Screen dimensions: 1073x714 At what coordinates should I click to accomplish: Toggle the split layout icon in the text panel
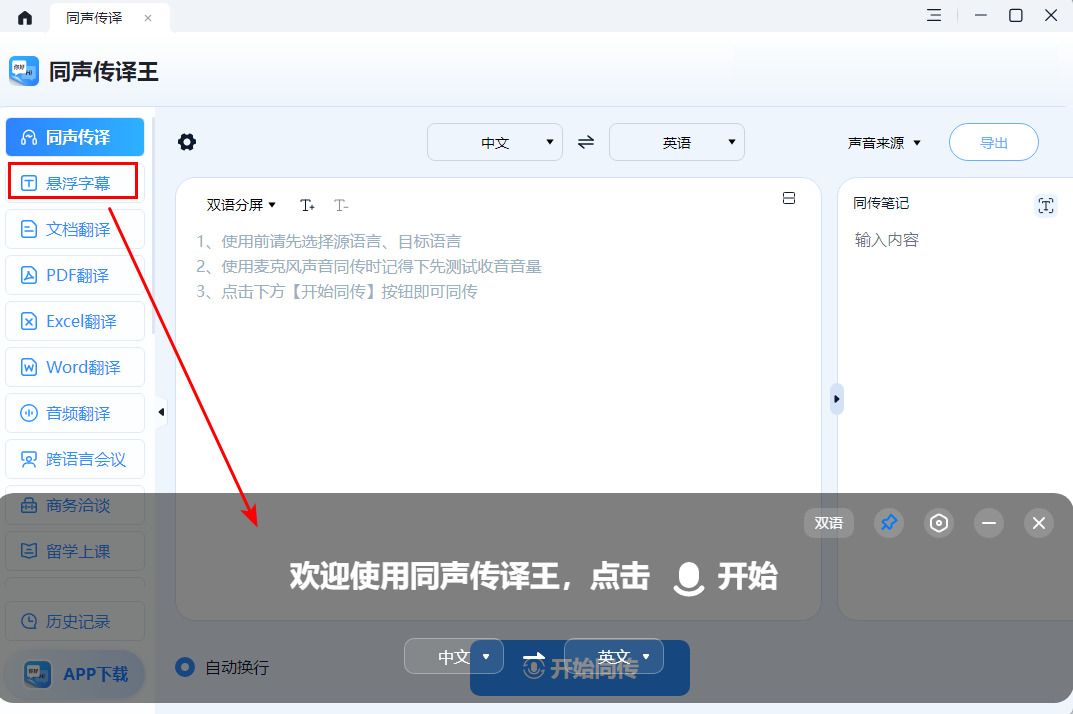pos(789,198)
